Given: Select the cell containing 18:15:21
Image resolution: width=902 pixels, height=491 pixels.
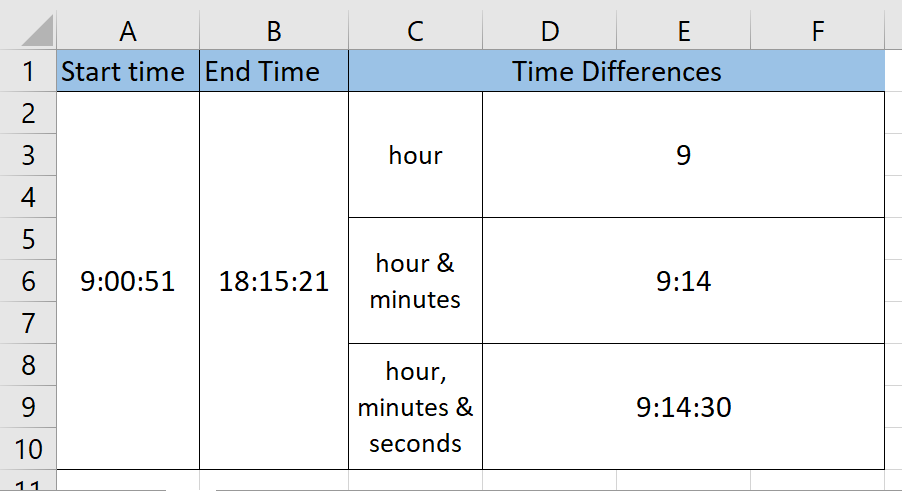Looking at the screenshot, I should coord(273,282).
